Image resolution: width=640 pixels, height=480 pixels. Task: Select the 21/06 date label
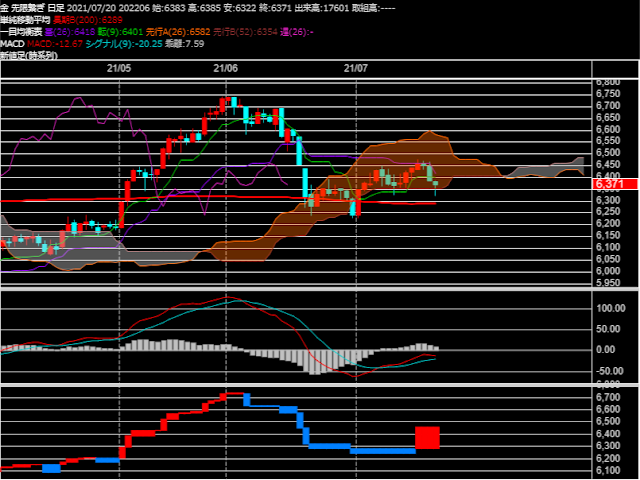[225, 68]
